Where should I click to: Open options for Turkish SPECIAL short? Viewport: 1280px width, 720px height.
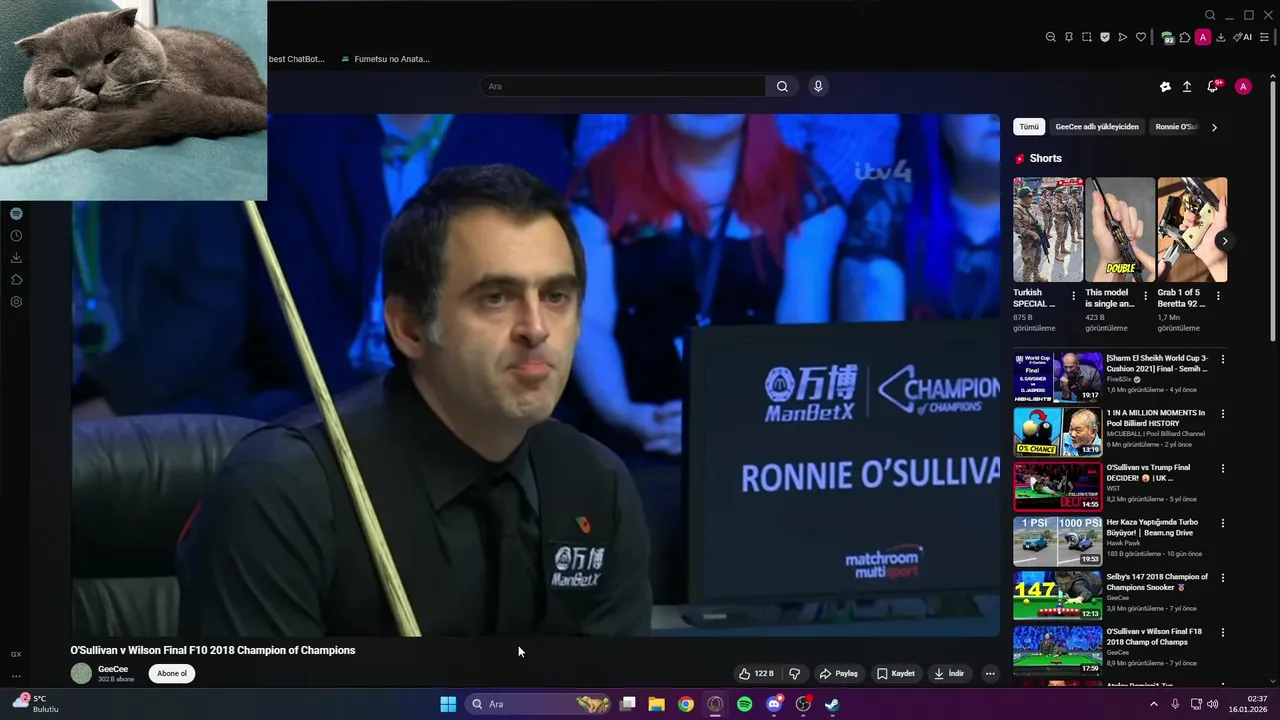[1074, 297]
